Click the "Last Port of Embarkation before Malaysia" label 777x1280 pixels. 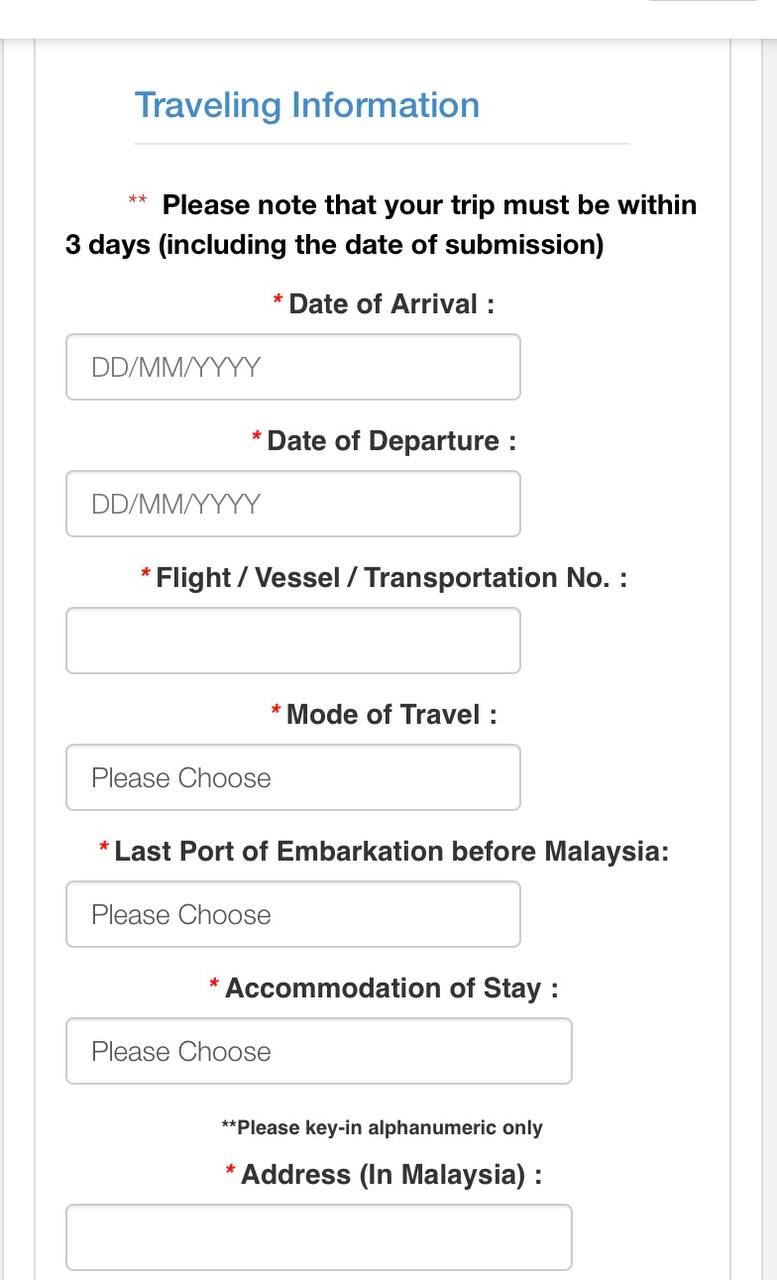point(391,852)
